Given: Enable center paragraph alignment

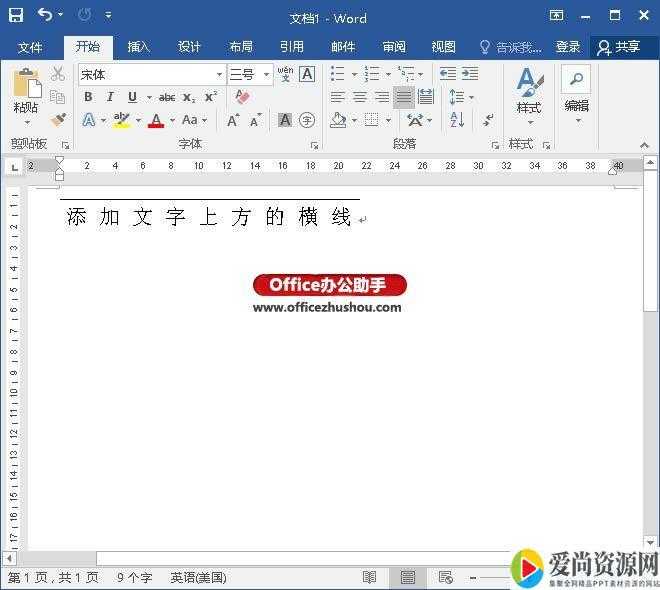Looking at the screenshot, I should 360,97.
